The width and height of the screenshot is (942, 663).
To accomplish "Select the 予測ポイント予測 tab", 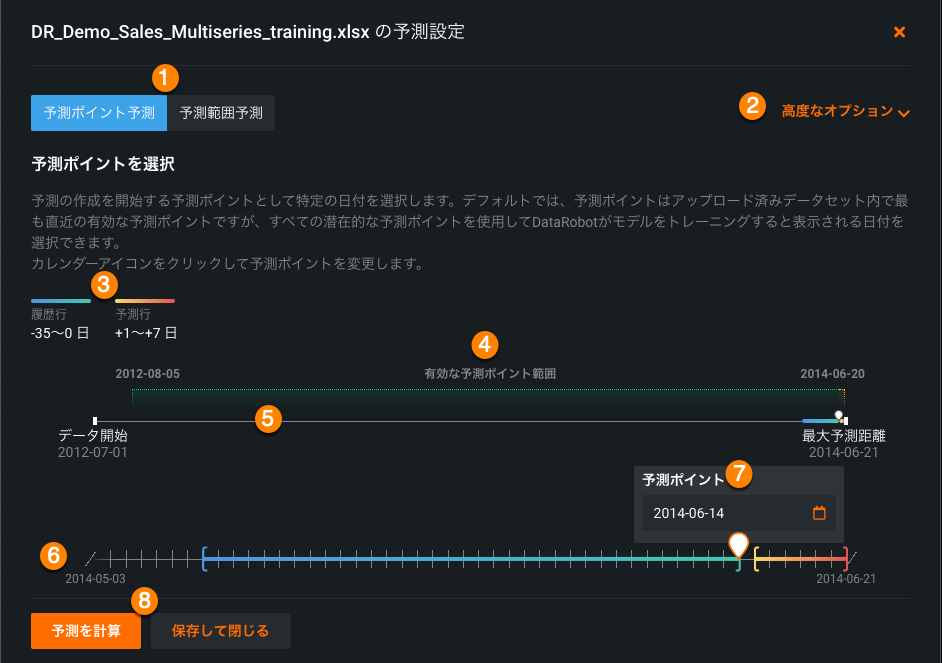I will pyautogui.click(x=99, y=113).
